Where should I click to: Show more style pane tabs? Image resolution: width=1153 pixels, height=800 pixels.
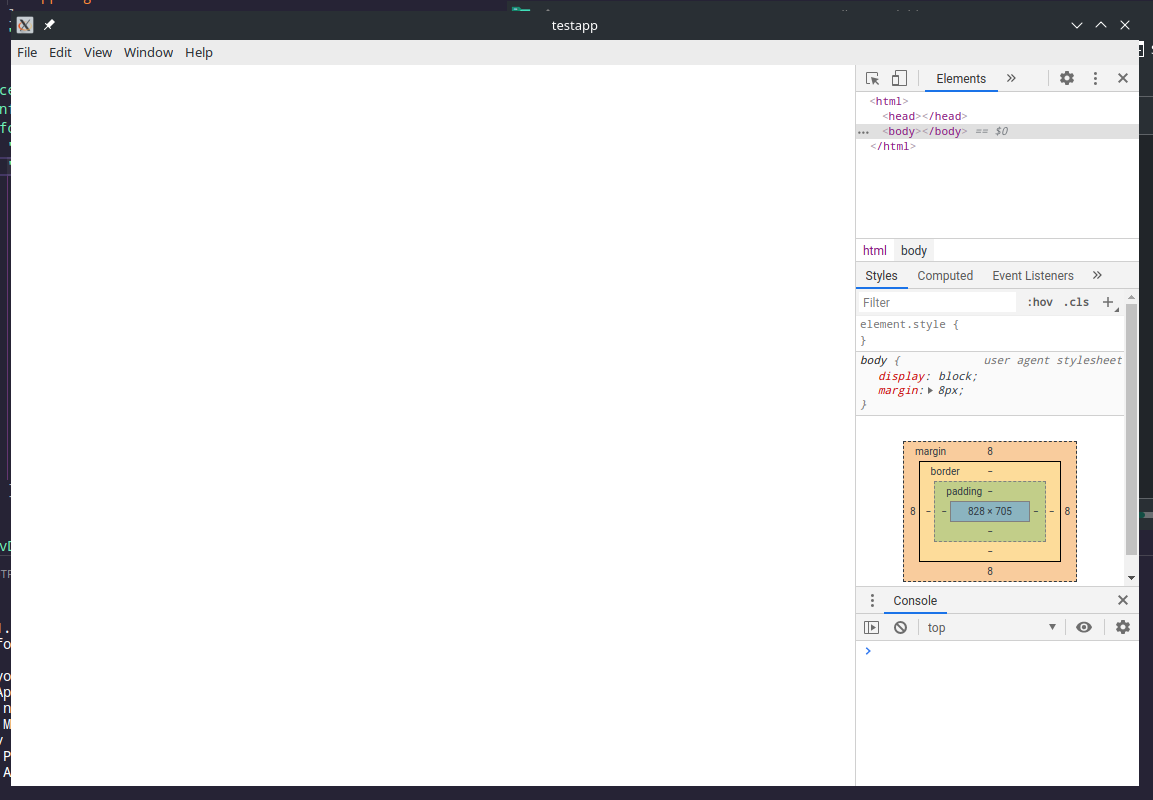coord(1097,275)
